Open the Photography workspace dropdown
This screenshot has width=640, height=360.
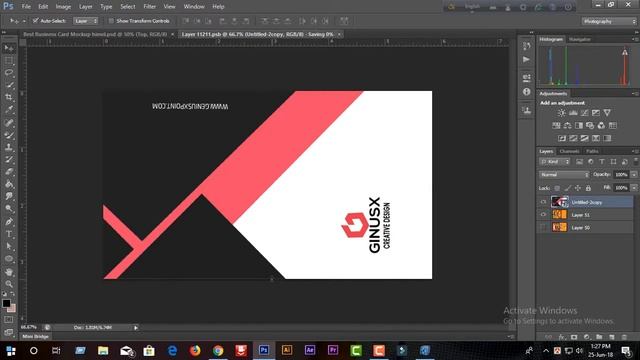[x=609, y=21]
